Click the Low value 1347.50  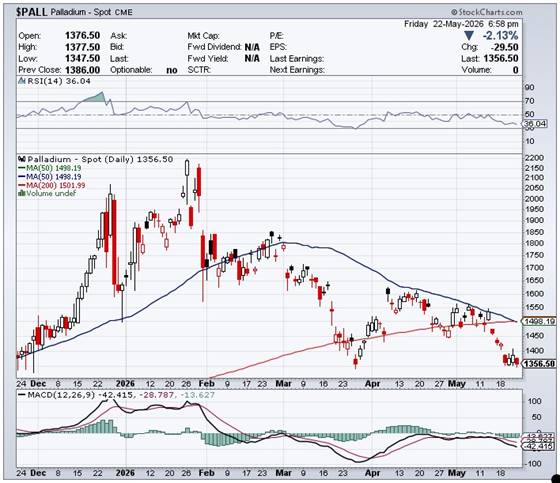82,58
